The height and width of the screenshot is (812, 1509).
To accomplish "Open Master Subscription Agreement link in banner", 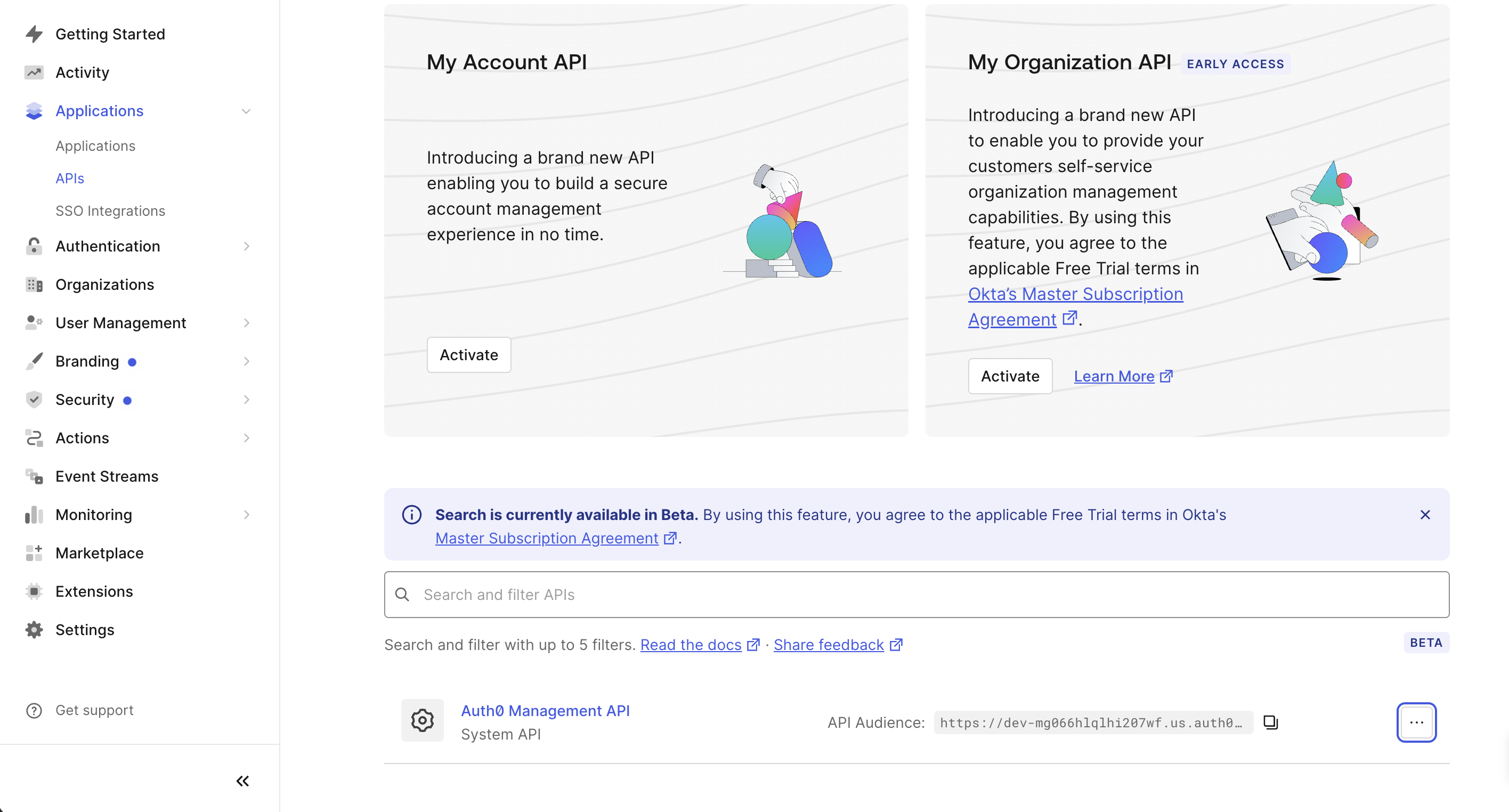I will (x=555, y=539).
